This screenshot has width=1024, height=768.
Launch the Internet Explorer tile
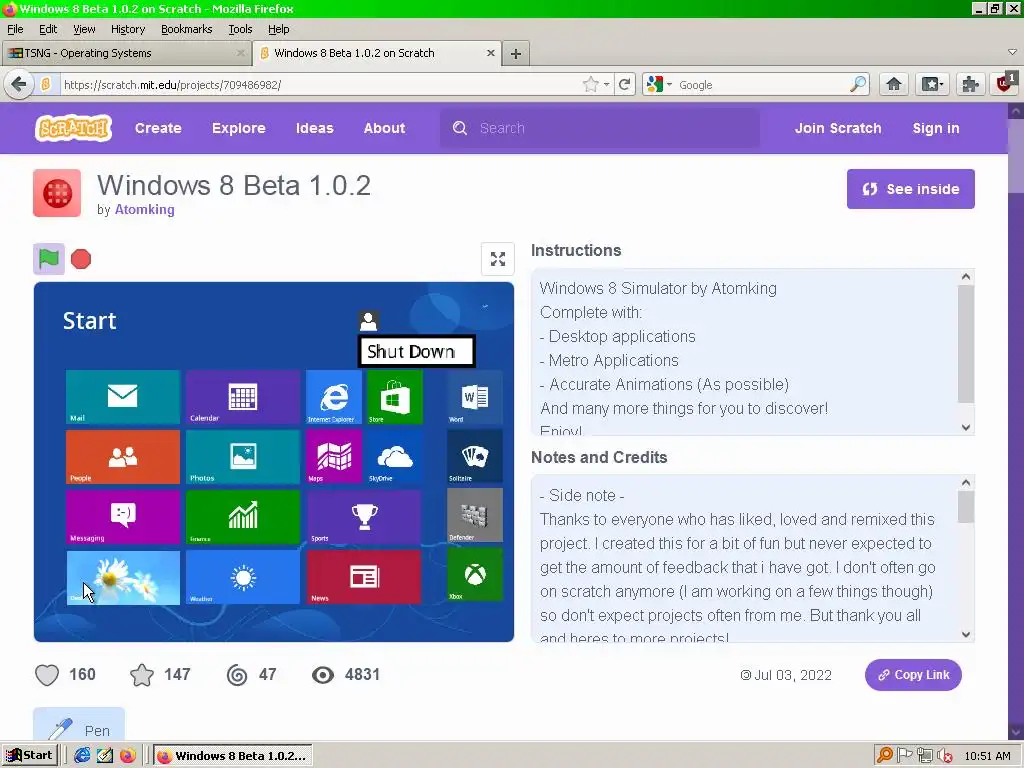pyautogui.click(x=334, y=397)
